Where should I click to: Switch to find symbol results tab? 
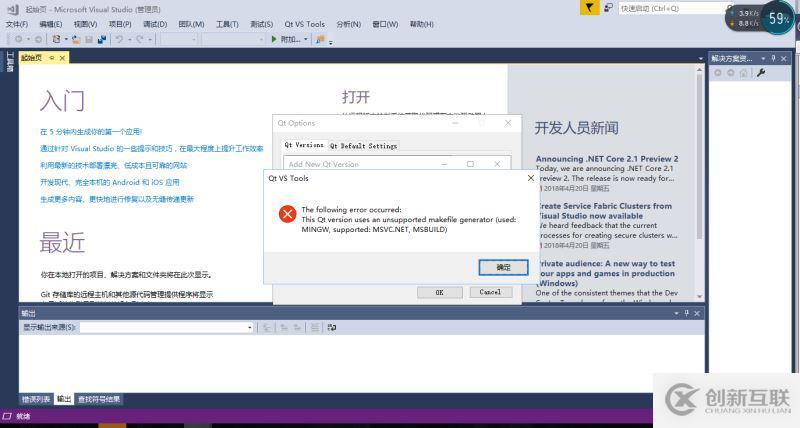coord(99,399)
